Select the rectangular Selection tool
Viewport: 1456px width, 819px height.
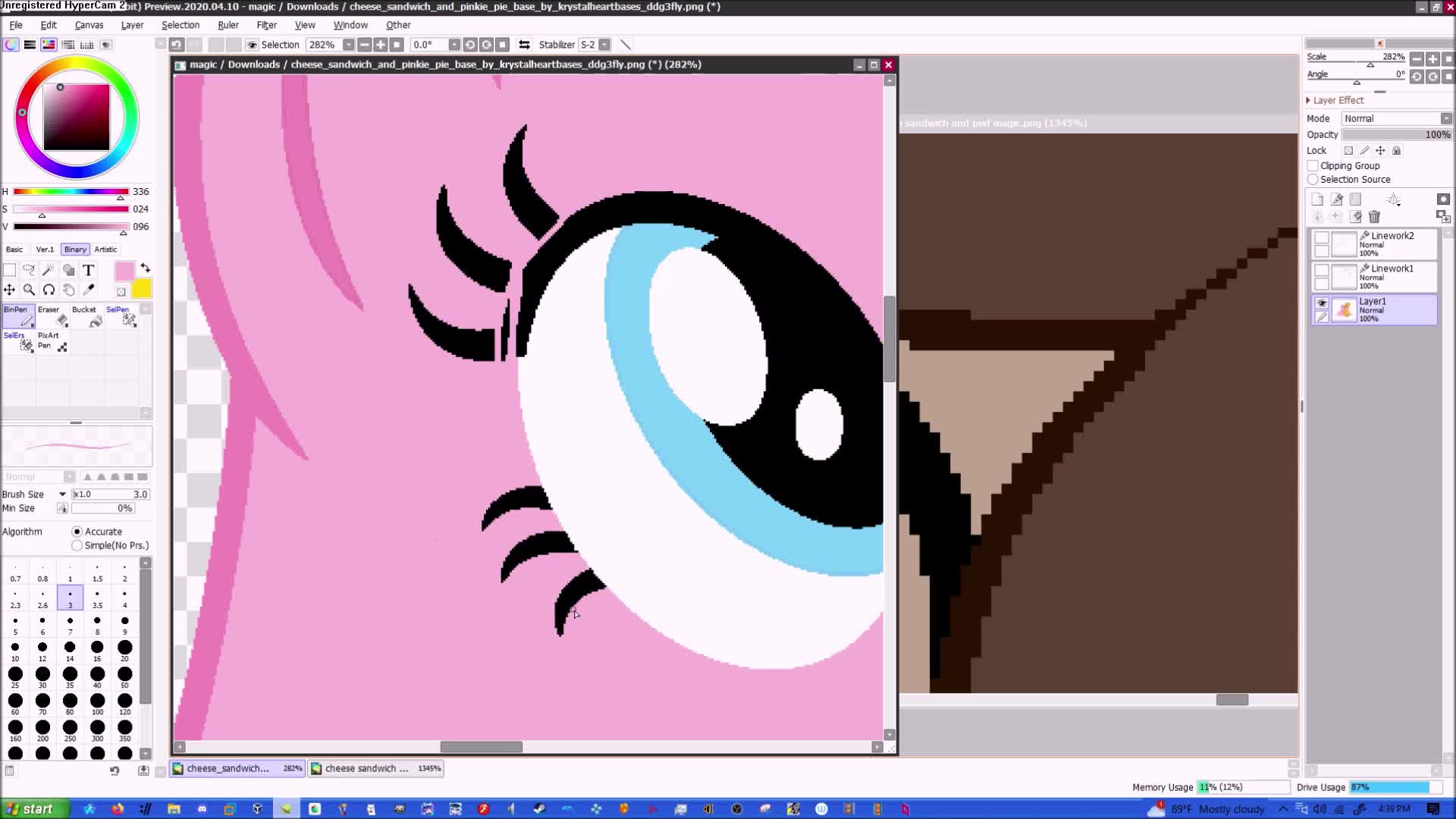click(10, 270)
